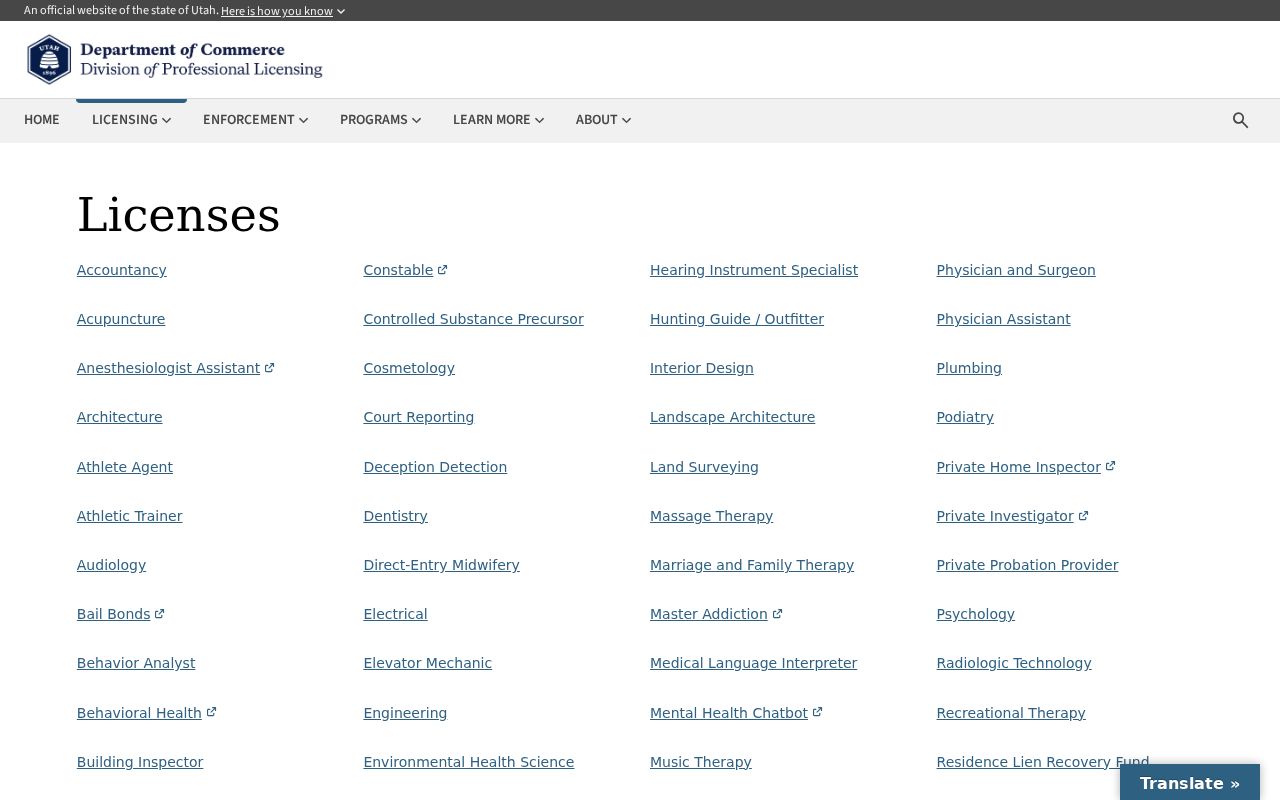
Task: Click external link icon next to Behavioral Health
Action: [211, 713]
